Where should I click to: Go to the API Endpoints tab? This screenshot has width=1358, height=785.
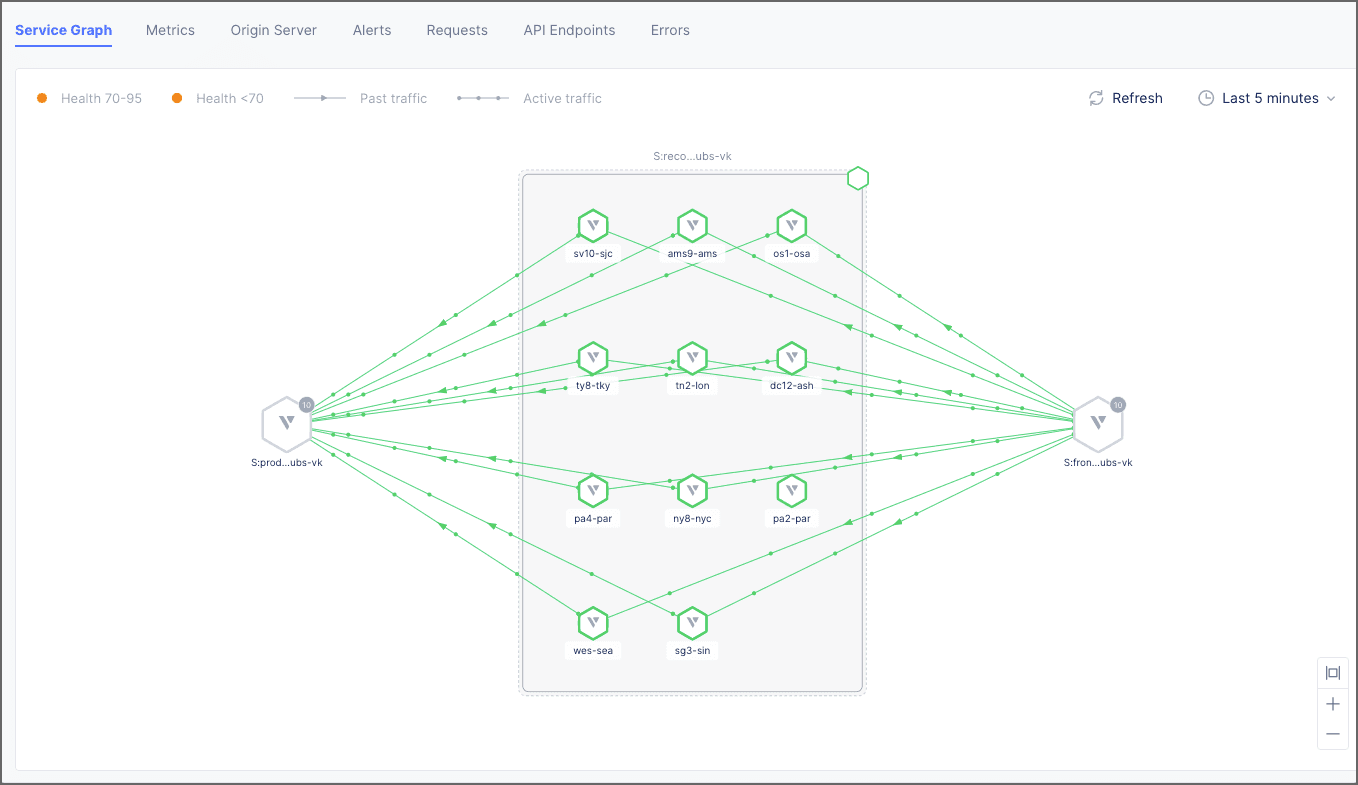(569, 30)
